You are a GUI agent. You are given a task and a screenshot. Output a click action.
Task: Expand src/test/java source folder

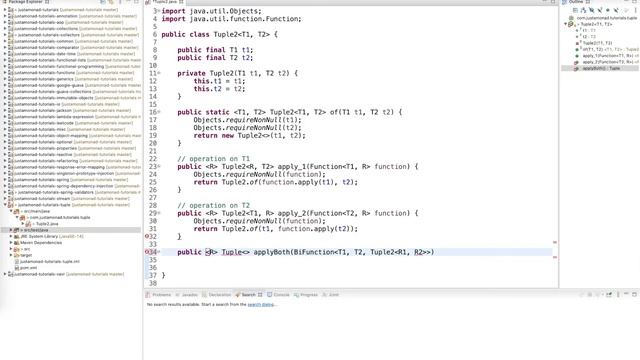click(x=11, y=230)
